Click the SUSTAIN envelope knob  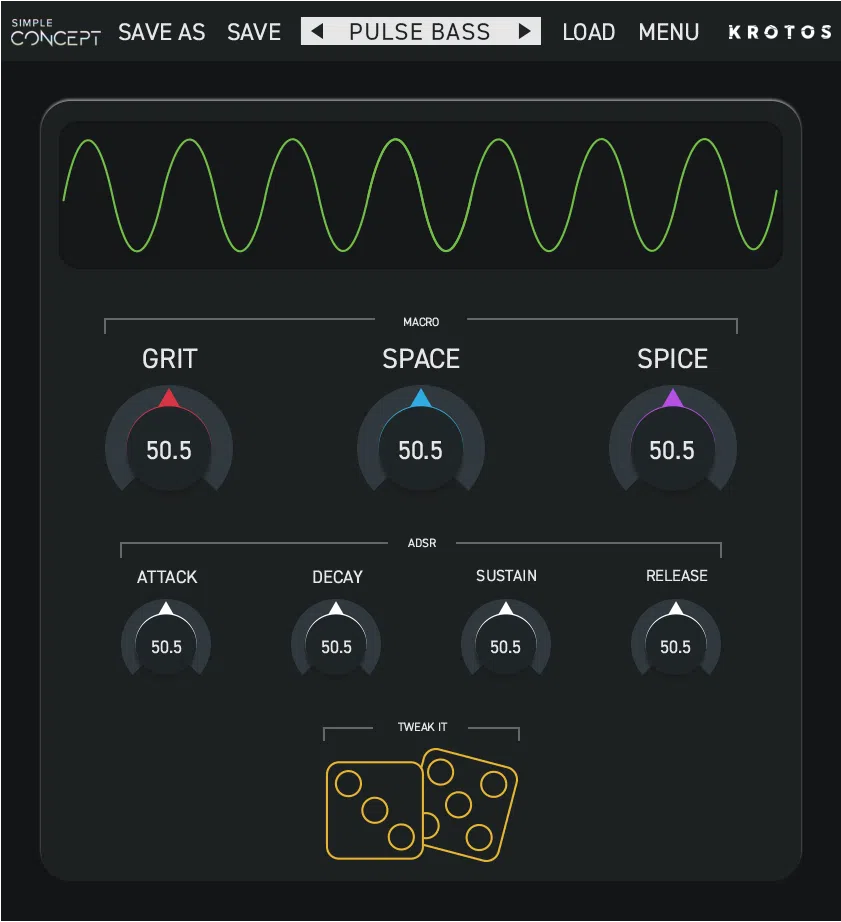pos(506,640)
